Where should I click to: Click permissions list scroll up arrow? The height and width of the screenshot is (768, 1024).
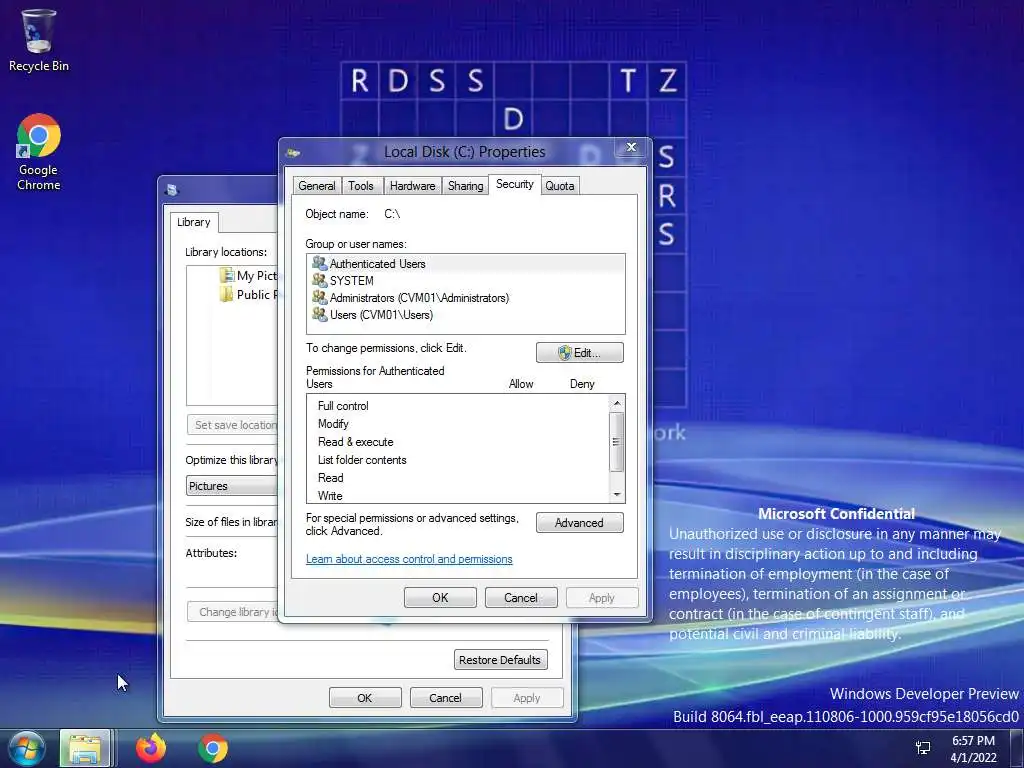point(616,404)
